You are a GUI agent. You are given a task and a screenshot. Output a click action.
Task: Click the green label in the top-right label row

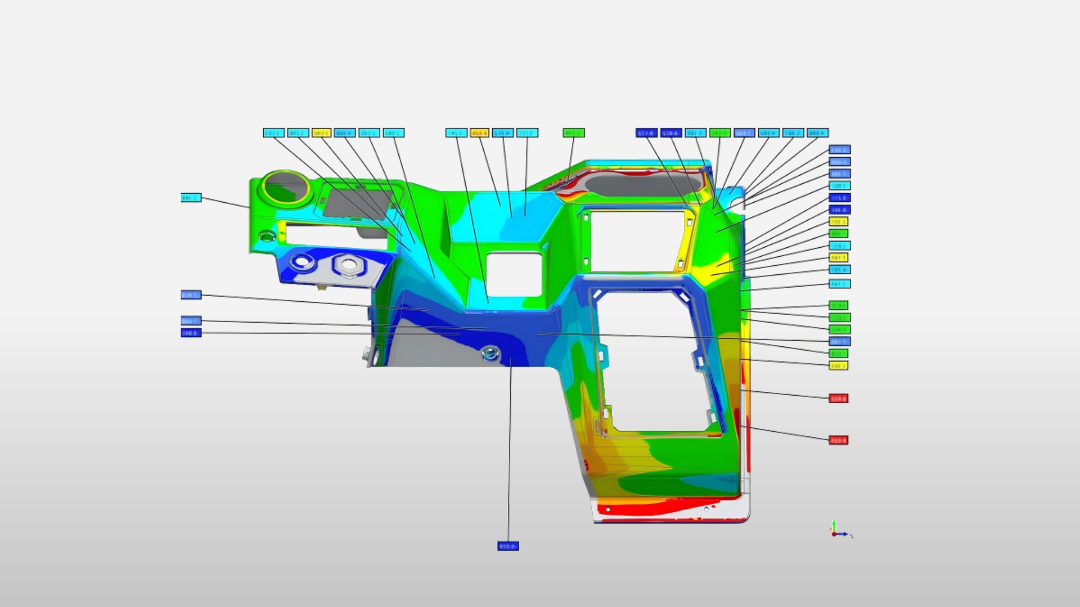[x=720, y=132]
